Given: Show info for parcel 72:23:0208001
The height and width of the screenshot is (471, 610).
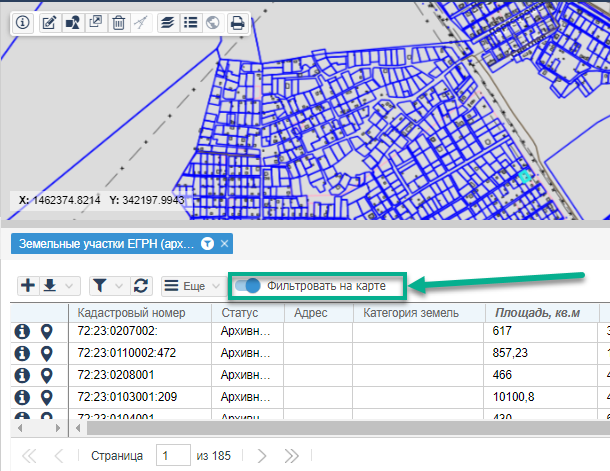Looking at the screenshot, I should coord(22,375).
